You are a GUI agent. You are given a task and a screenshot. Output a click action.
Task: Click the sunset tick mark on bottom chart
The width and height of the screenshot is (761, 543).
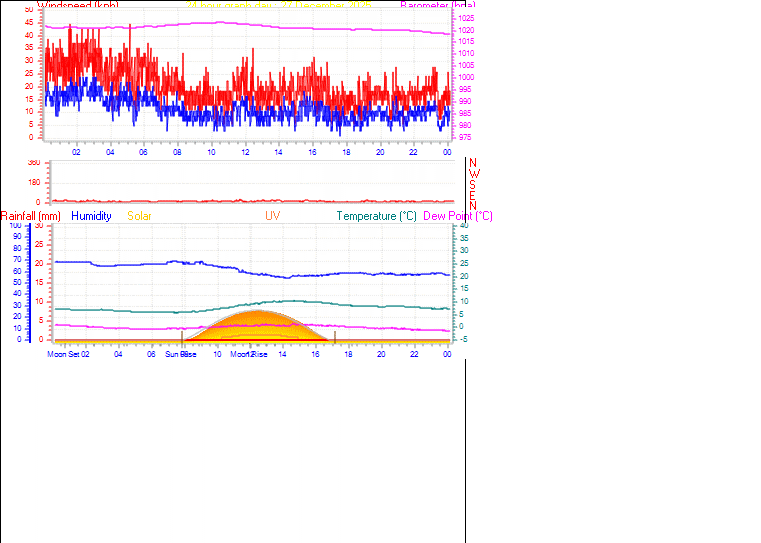pyautogui.click(x=335, y=337)
